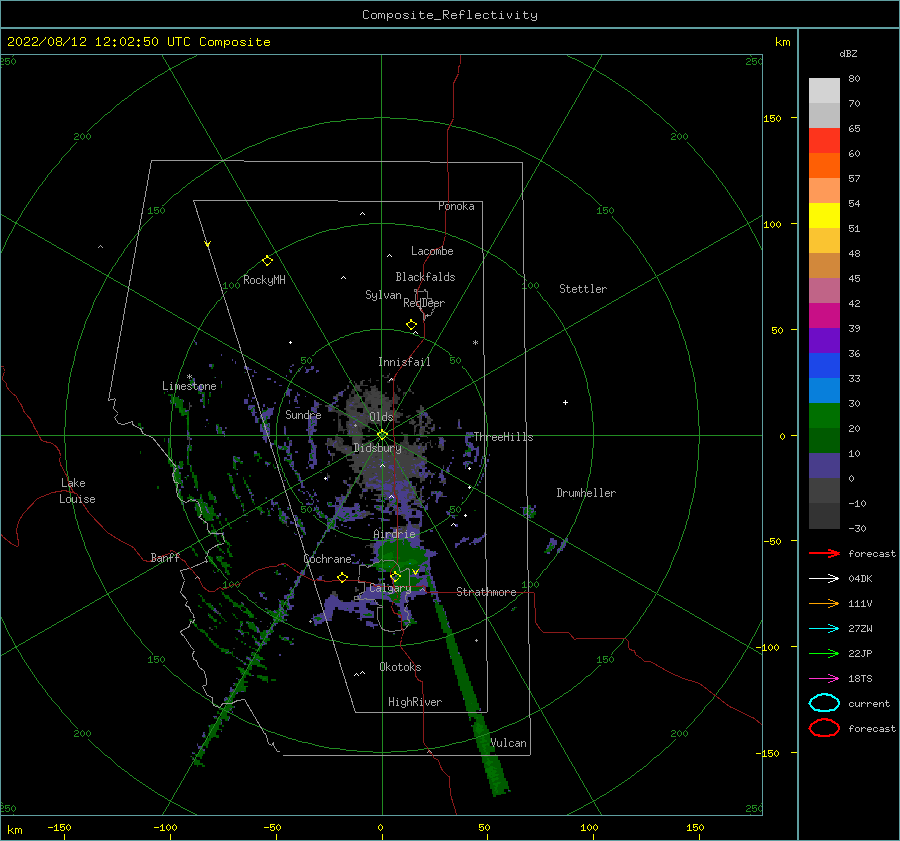Click the red forecast ellipse icon
Viewport: 900px width, 841px height.
[x=824, y=728]
